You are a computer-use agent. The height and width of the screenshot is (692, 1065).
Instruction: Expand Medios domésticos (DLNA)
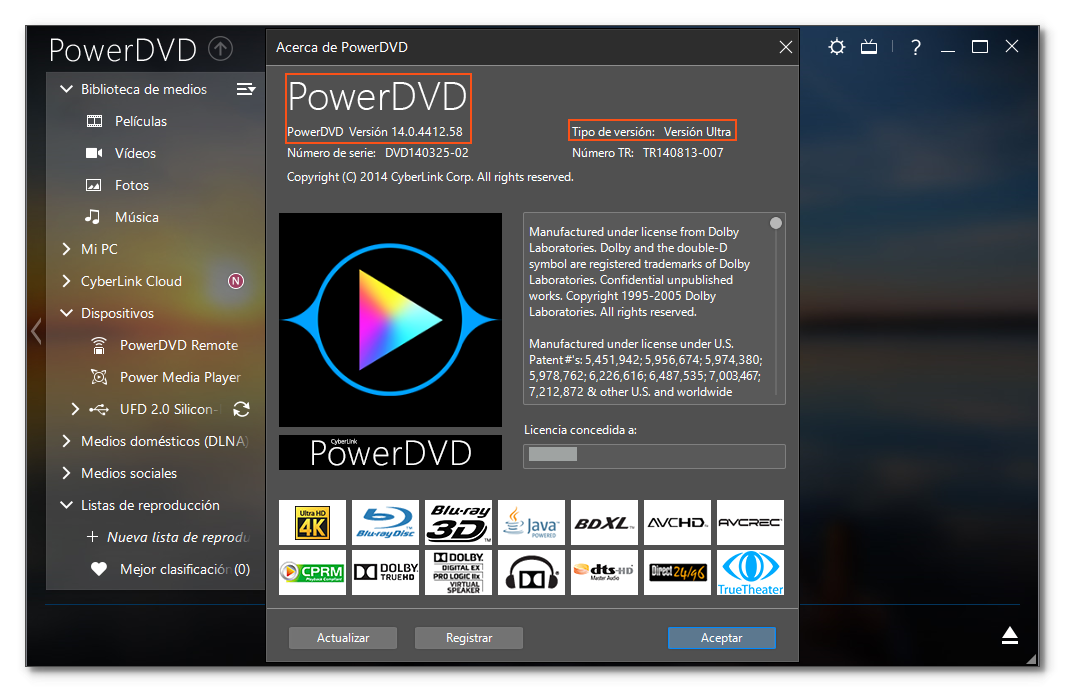pyautogui.click(x=66, y=441)
